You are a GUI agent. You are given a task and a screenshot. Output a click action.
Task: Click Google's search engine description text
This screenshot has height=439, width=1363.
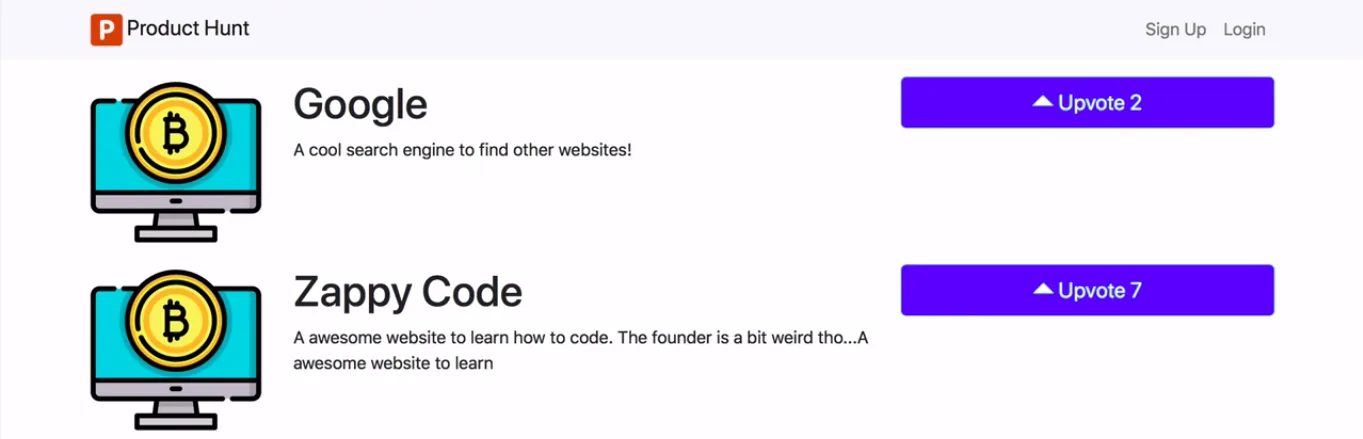pos(462,151)
